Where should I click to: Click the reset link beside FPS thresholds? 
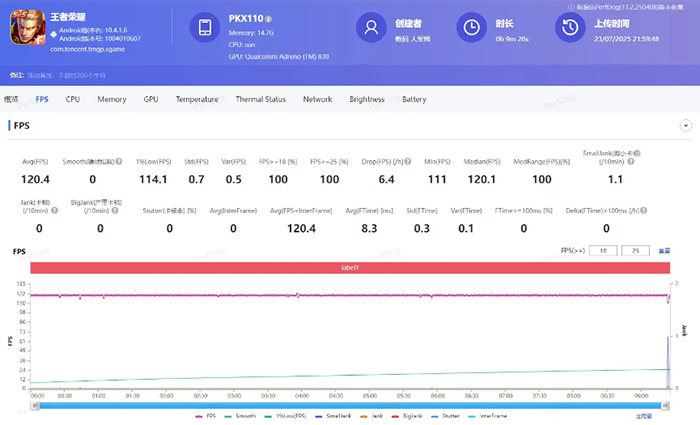(664, 251)
